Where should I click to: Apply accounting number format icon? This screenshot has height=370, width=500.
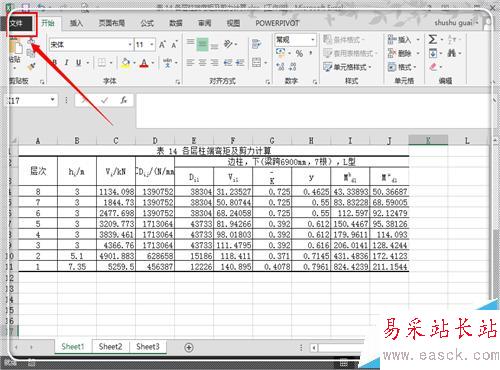[x=280, y=53]
